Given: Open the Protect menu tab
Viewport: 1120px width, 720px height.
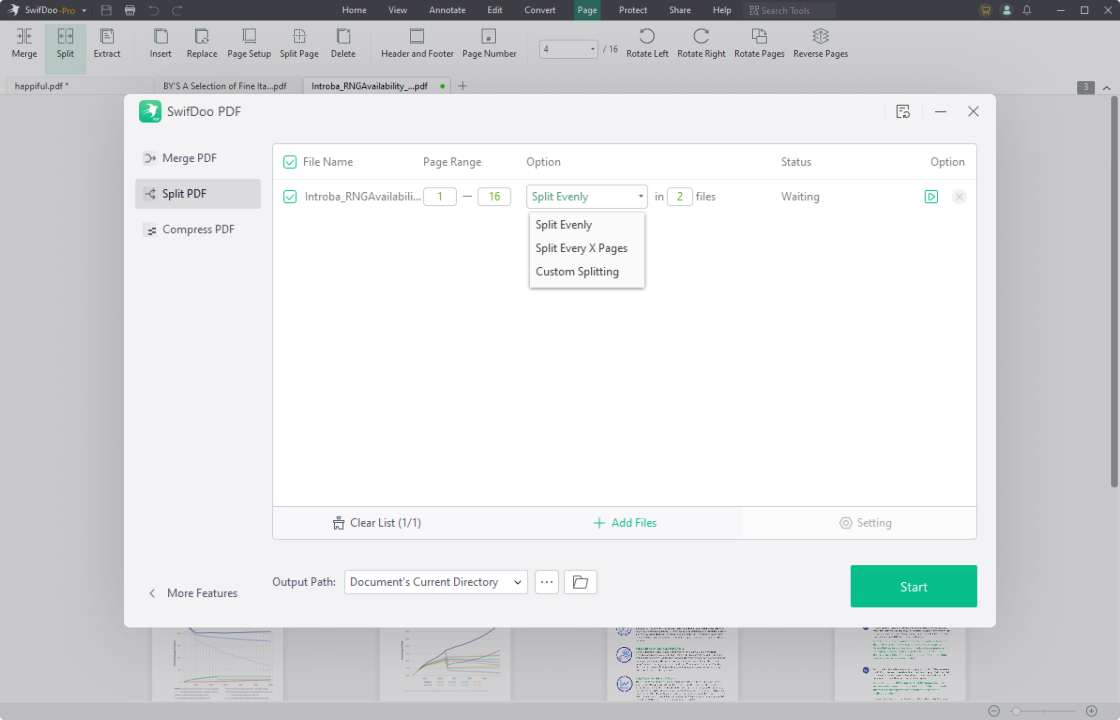Looking at the screenshot, I should 633,10.
